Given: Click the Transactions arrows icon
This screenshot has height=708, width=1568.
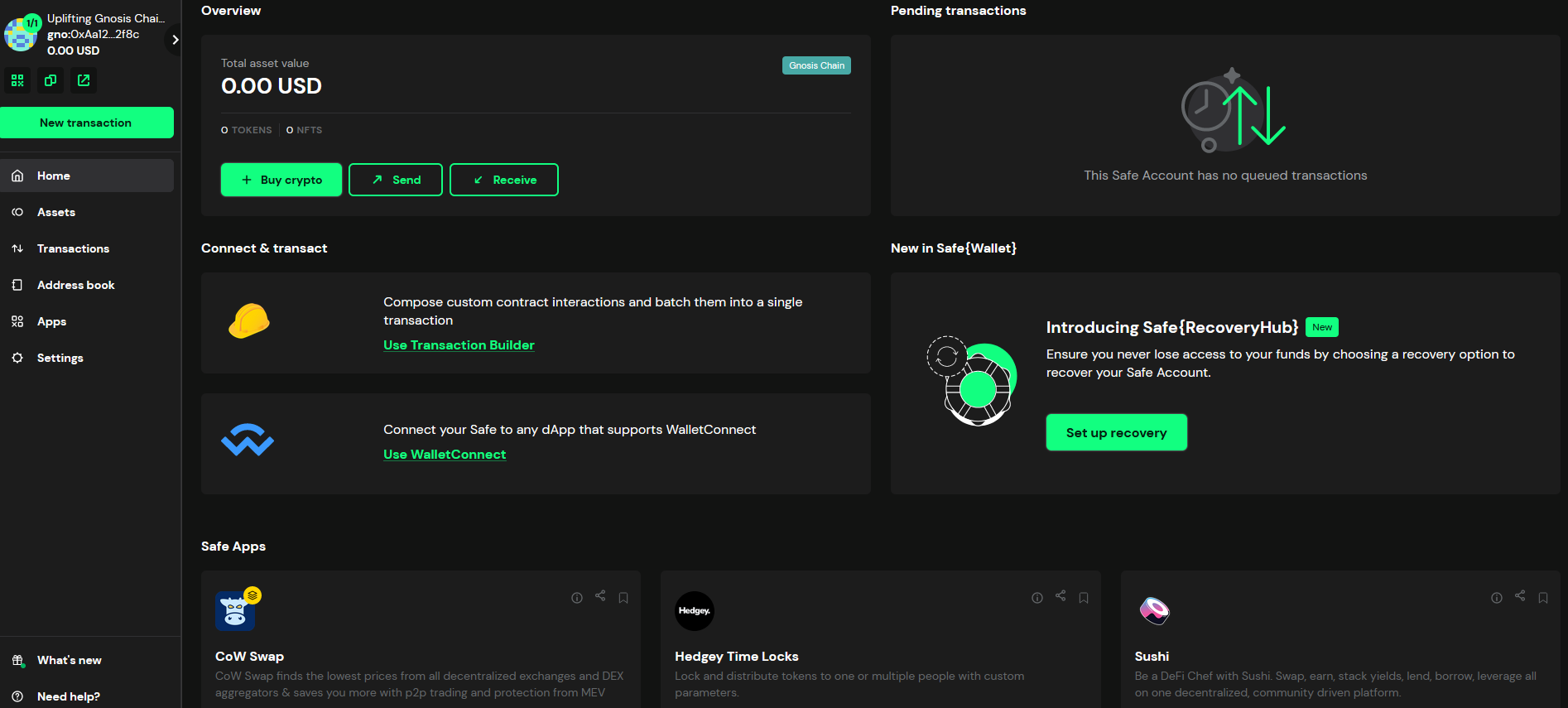Looking at the screenshot, I should click(x=17, y=248).
